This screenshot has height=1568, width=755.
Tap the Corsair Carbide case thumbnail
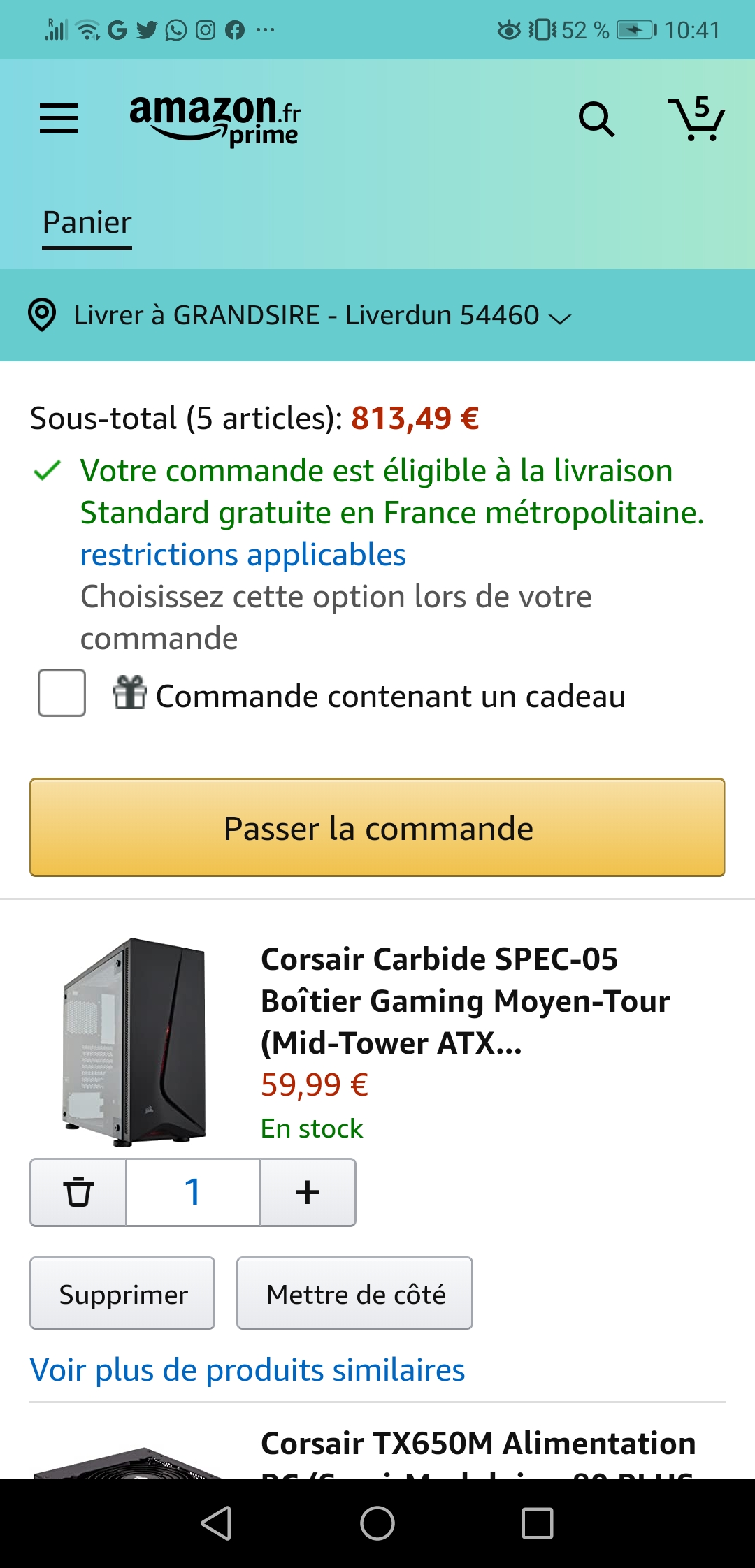(134, 1042)
